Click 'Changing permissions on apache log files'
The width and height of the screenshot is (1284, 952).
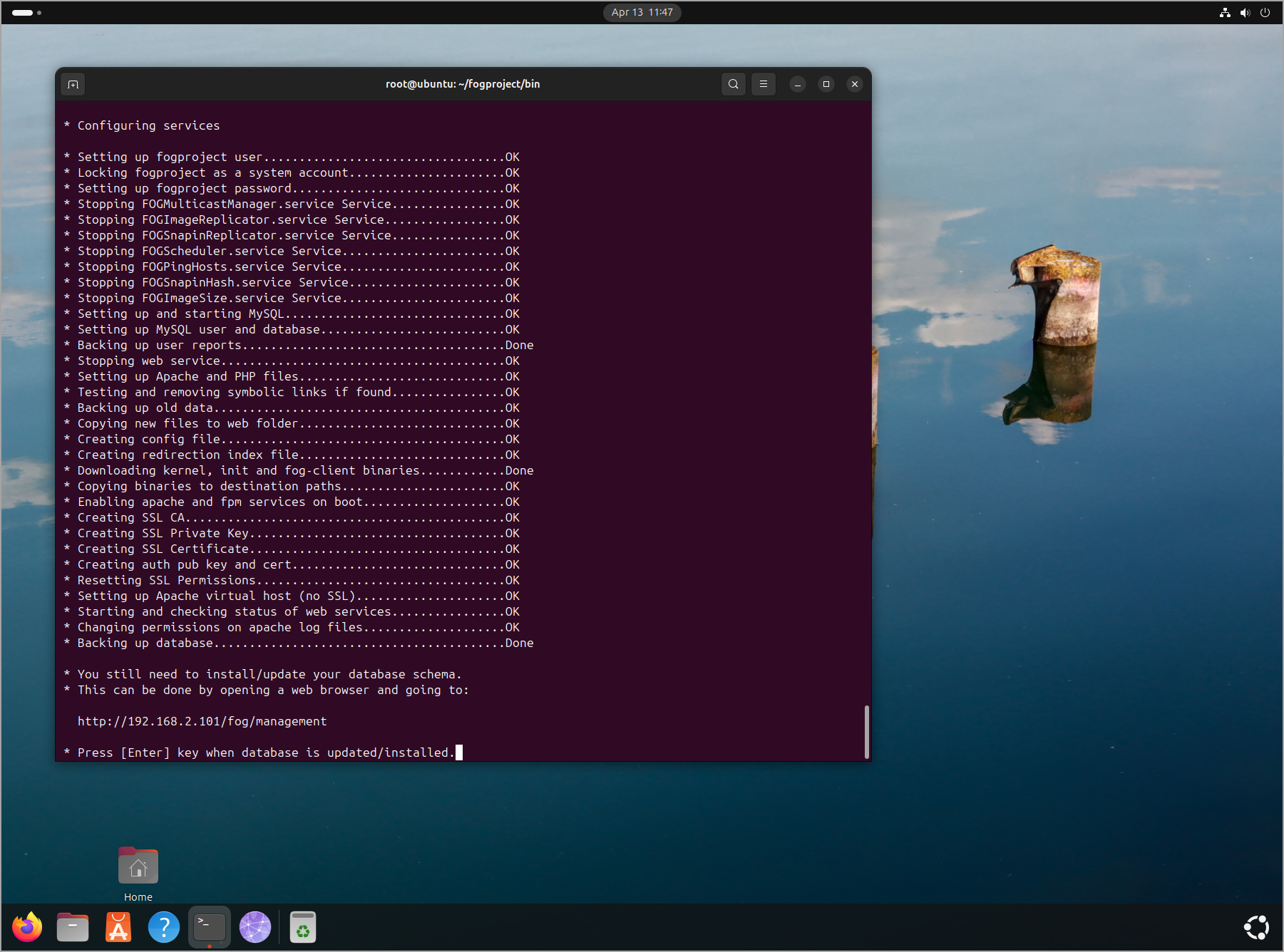click(292, 627)
